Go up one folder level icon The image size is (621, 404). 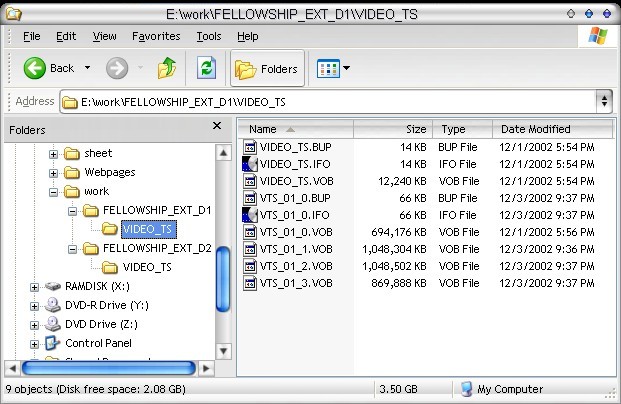[x=167, y=68]
